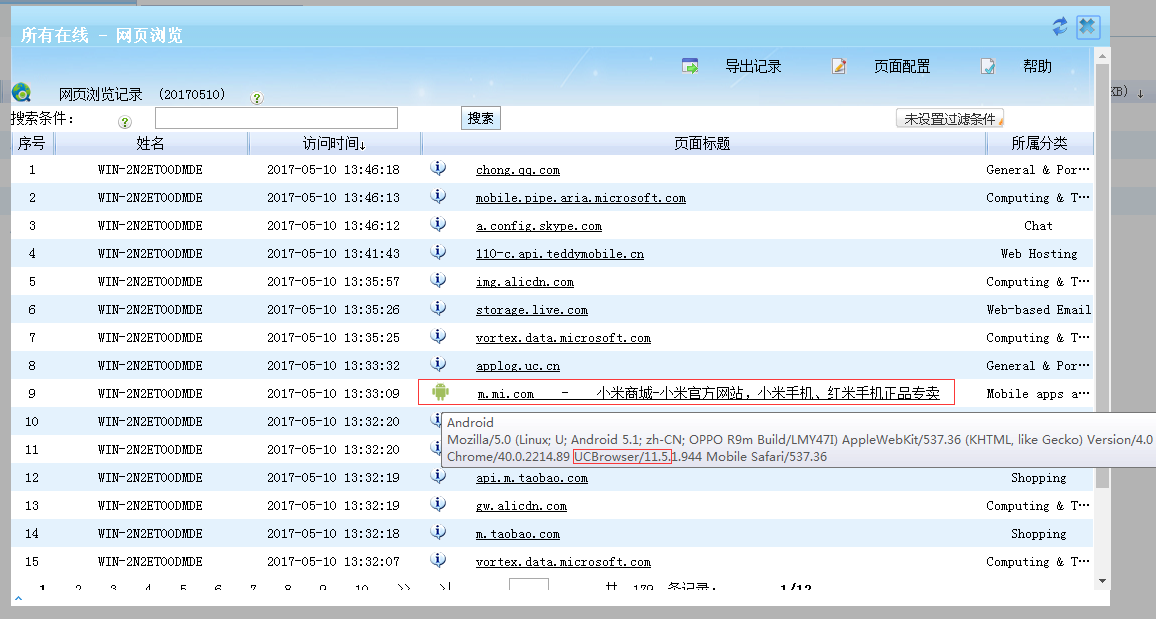The height and width of the screenshot is (619, 1156).
Task: Click the 导出记录 export icon
Action: (x=690, y=66)
